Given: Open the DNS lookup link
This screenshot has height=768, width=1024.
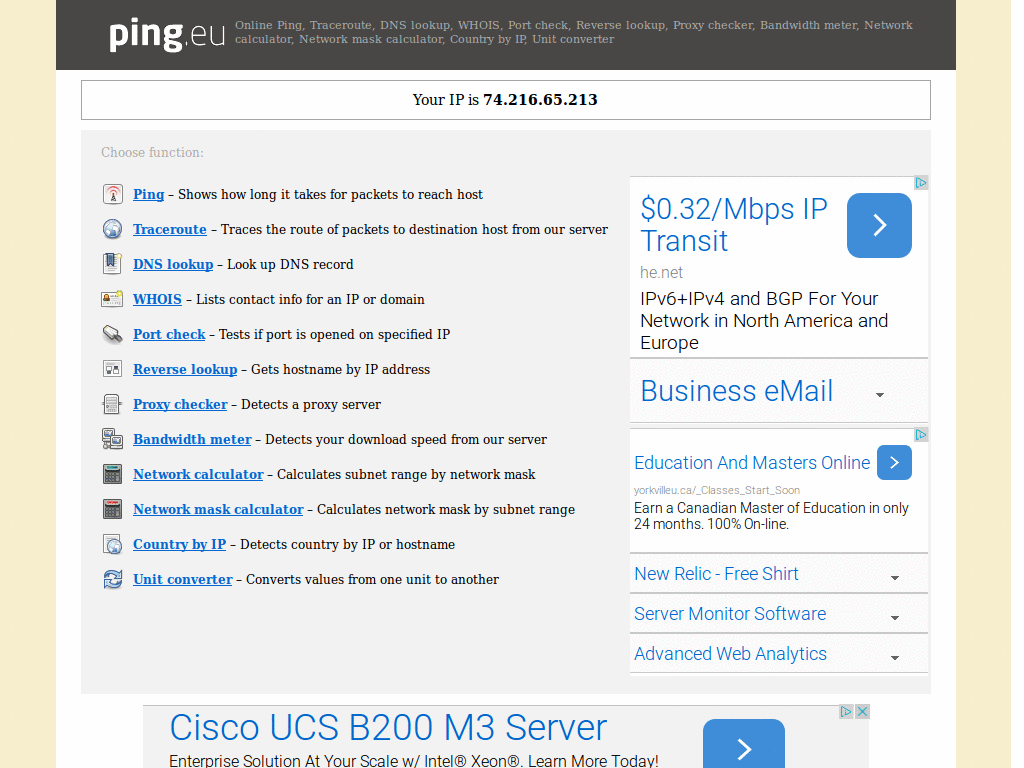Looking at the screenshot, I should (173, 264).
